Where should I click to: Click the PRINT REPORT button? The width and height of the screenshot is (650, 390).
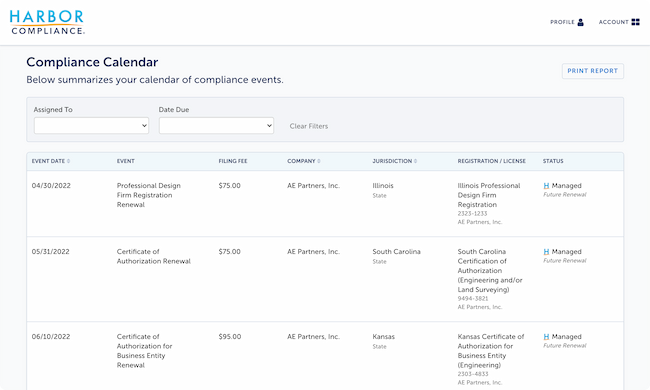(593, 71)
